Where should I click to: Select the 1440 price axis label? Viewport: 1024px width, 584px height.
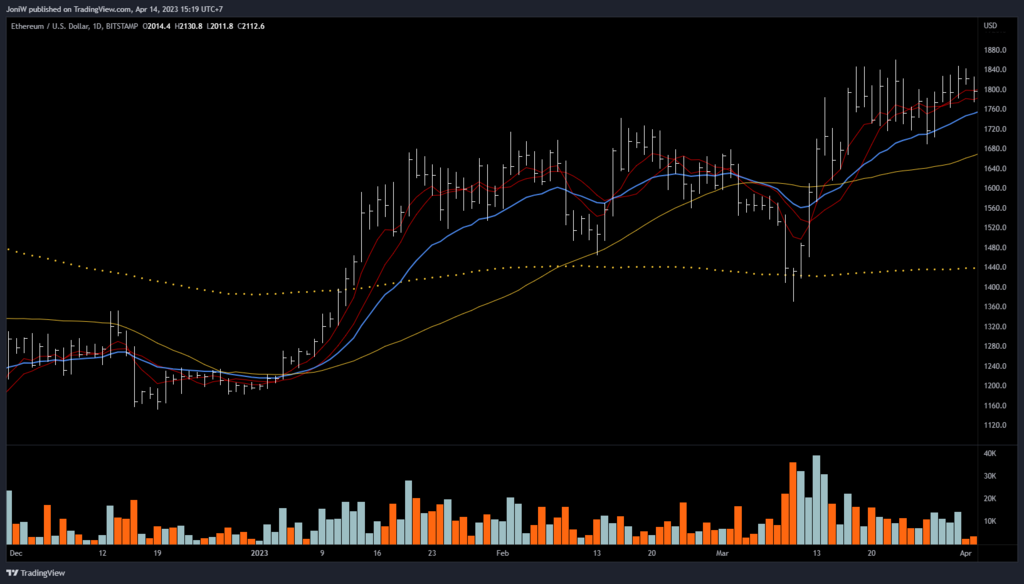tap(995, 267)
